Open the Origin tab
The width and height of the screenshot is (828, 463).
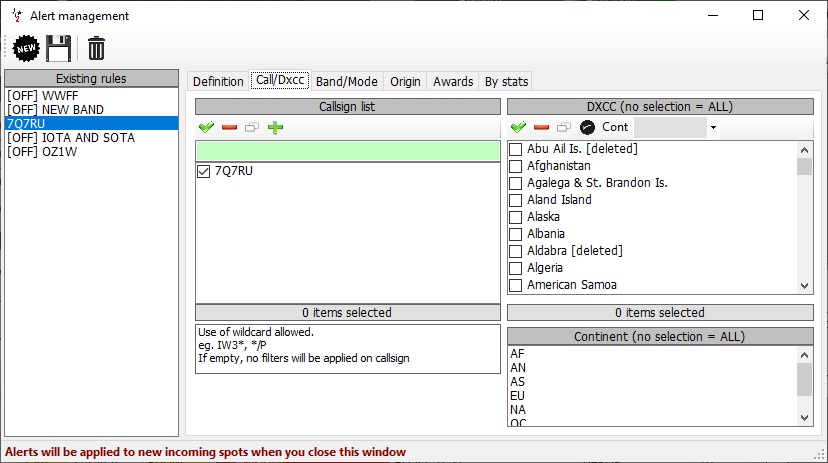click(405, 82)
